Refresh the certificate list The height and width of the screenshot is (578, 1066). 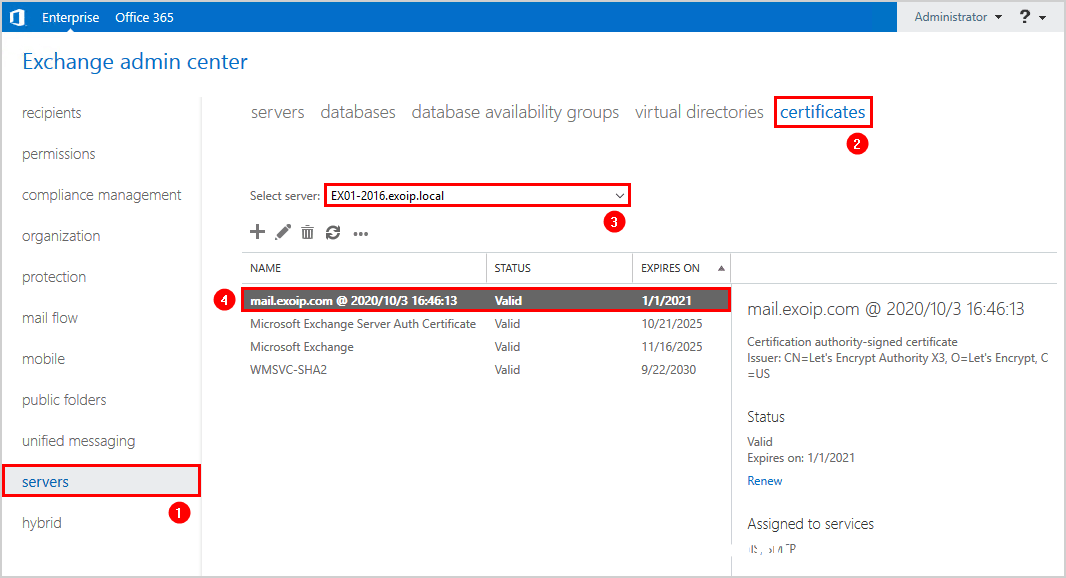click(333, 233)
